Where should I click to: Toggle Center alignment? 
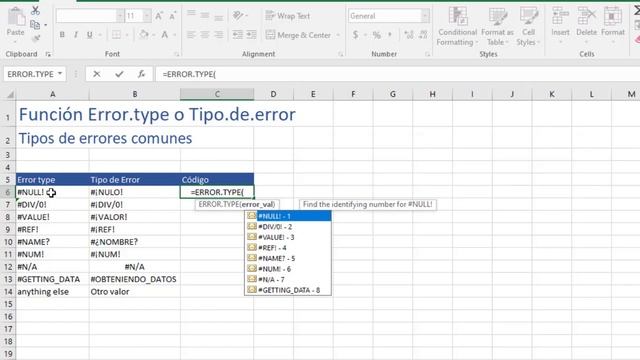[205, 35]
